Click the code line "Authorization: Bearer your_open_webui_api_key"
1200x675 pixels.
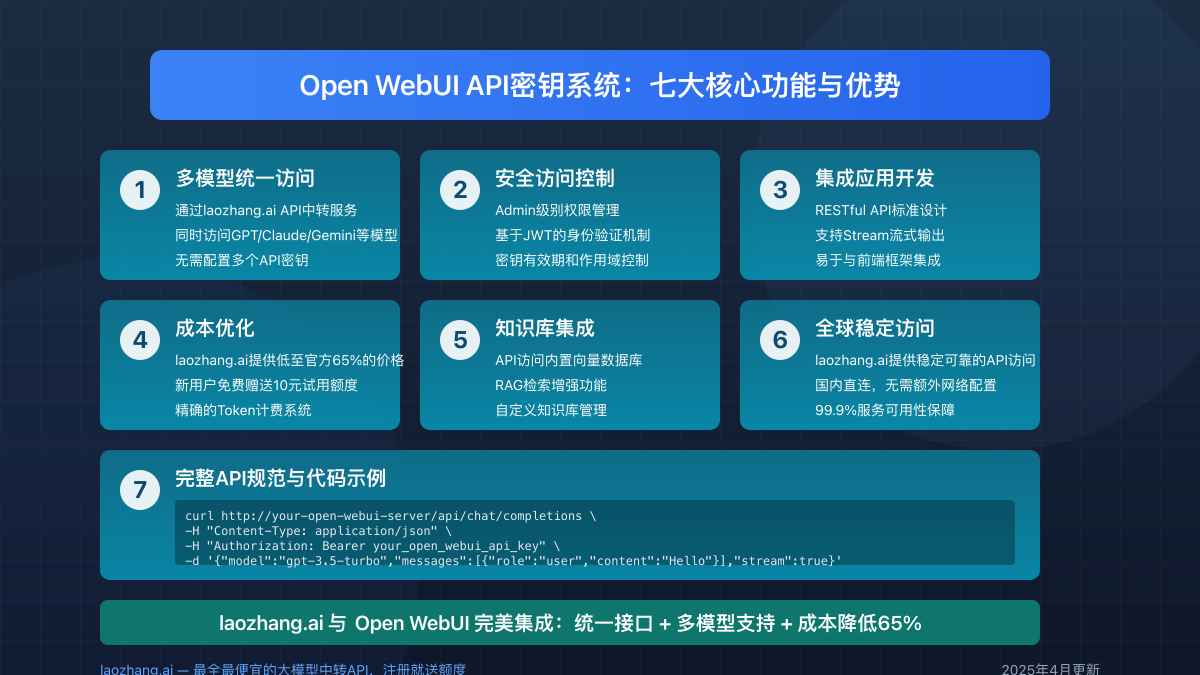[x=373, y=546]
